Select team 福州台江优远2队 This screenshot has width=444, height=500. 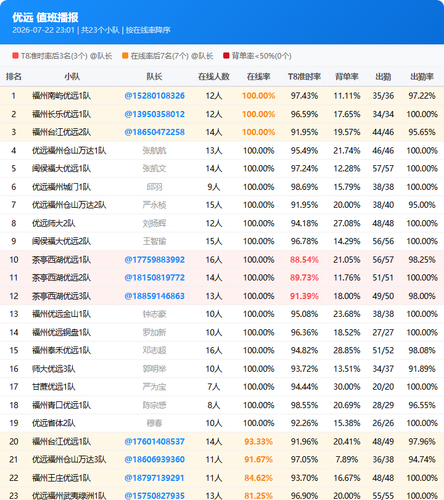click(61, 132)
